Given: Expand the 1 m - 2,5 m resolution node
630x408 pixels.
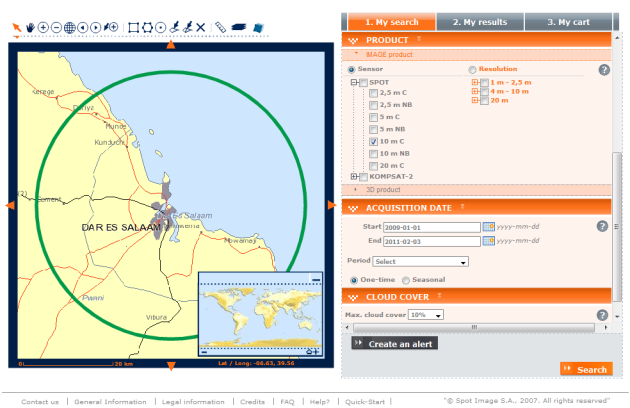Looking at the screenshot, I should 475,82.
